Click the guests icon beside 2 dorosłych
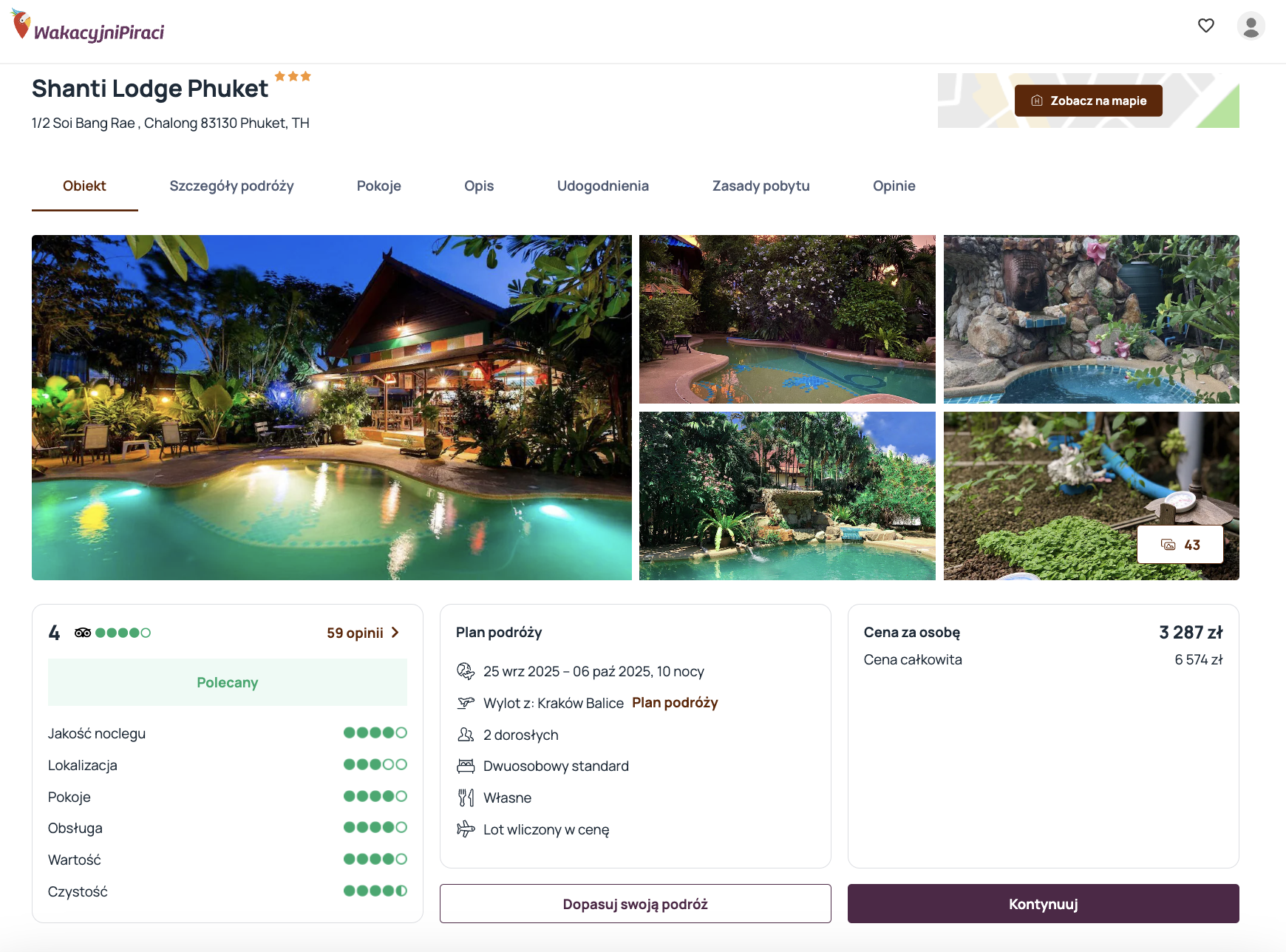Viewport: 1286px width, 952px height. coord(466,735)
